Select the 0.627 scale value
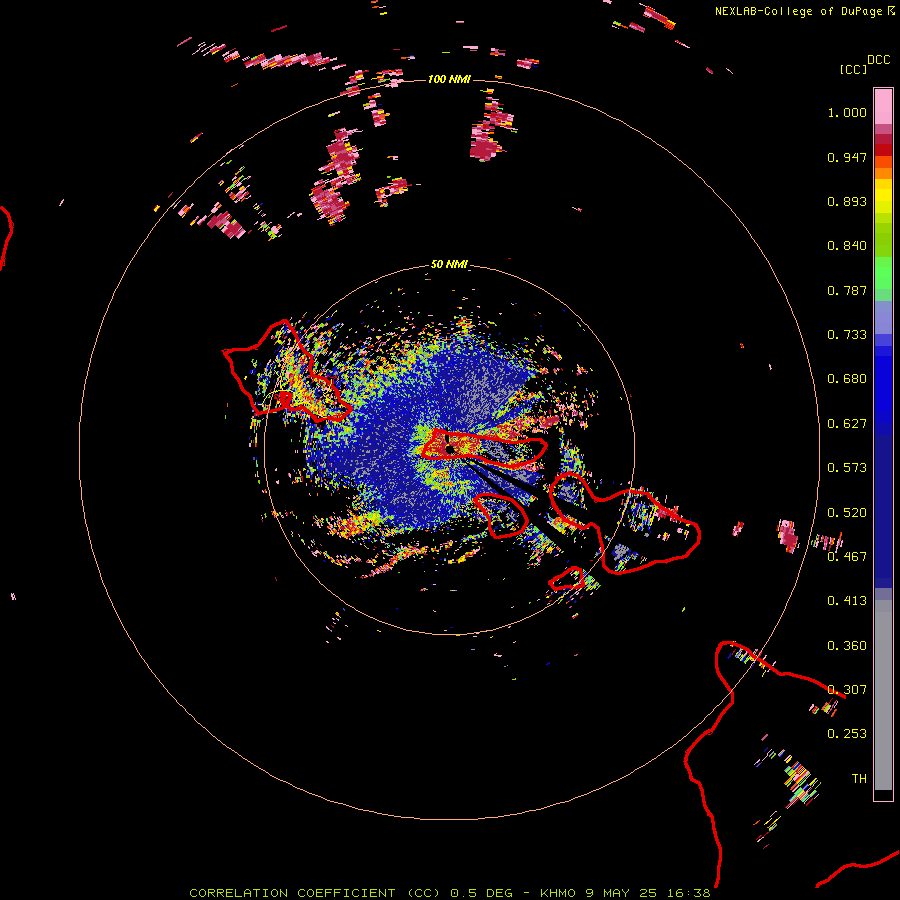Viewport: 900px width, 900px height. coord(847,424)
